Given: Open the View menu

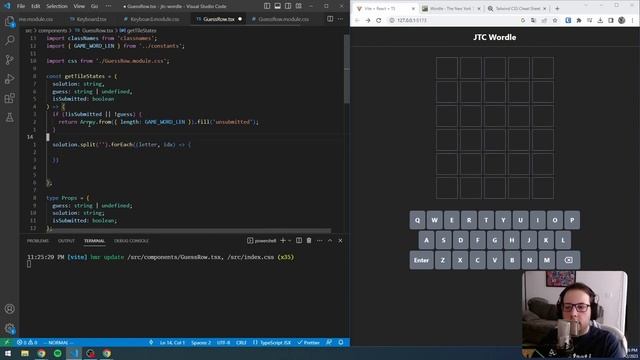Looking at the screenshot, I should click(x=79, y=6).
